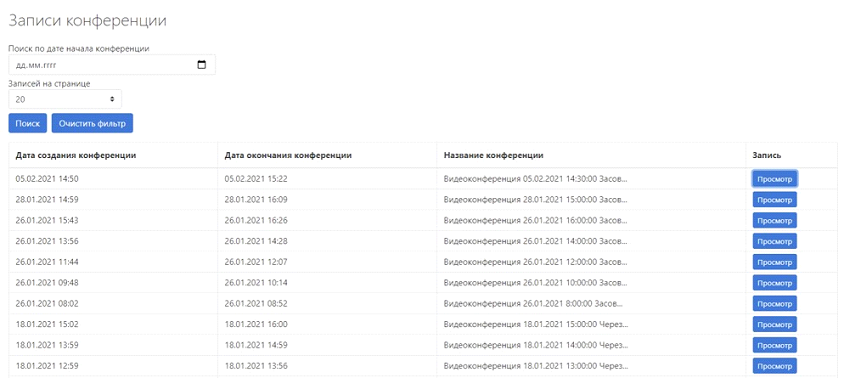
Task: View recording of 26.01.2021 08:02 conference
Action: [775, 304]
